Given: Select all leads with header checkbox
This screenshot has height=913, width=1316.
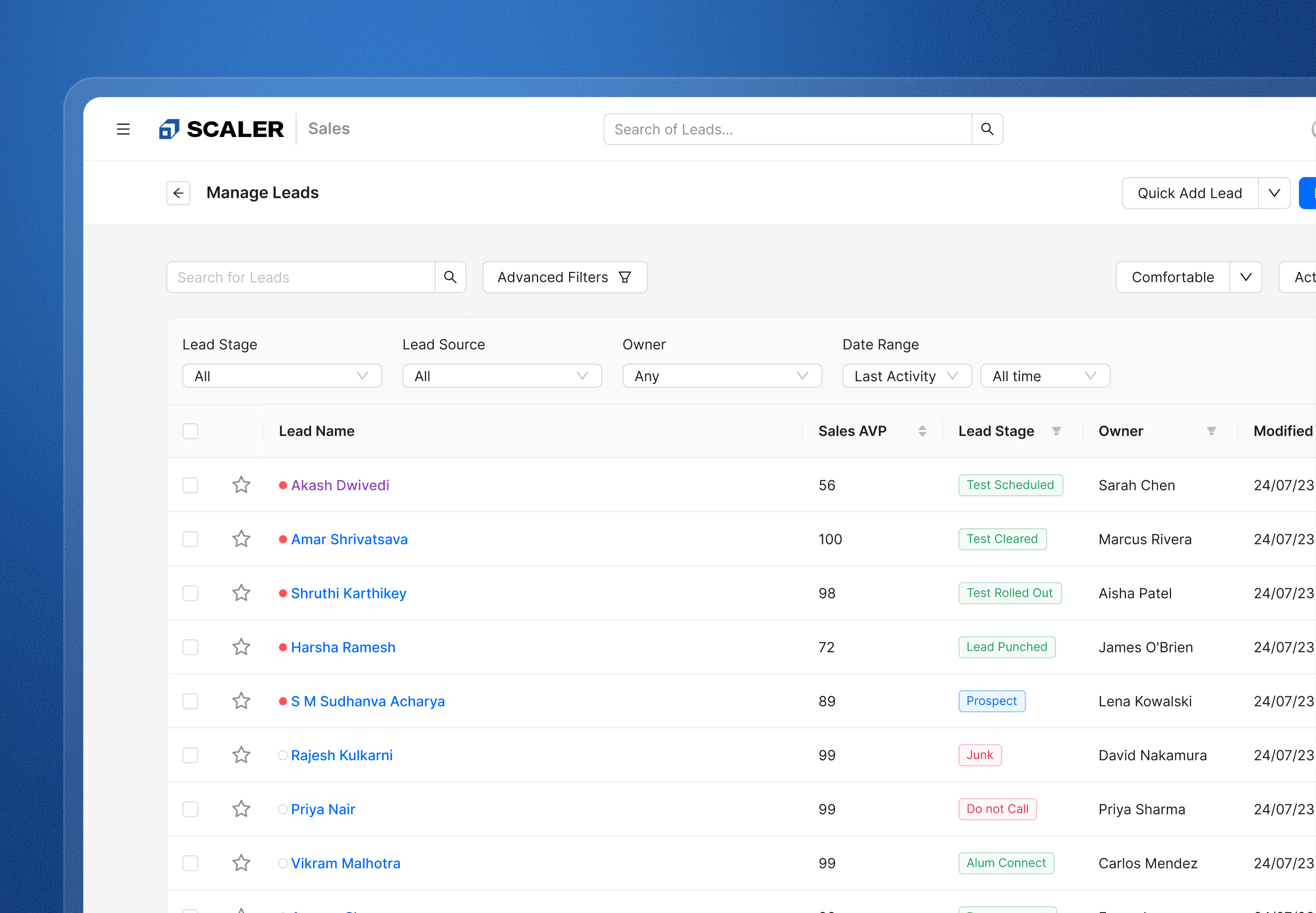Looking at the screenshot, I should (190, 431).
